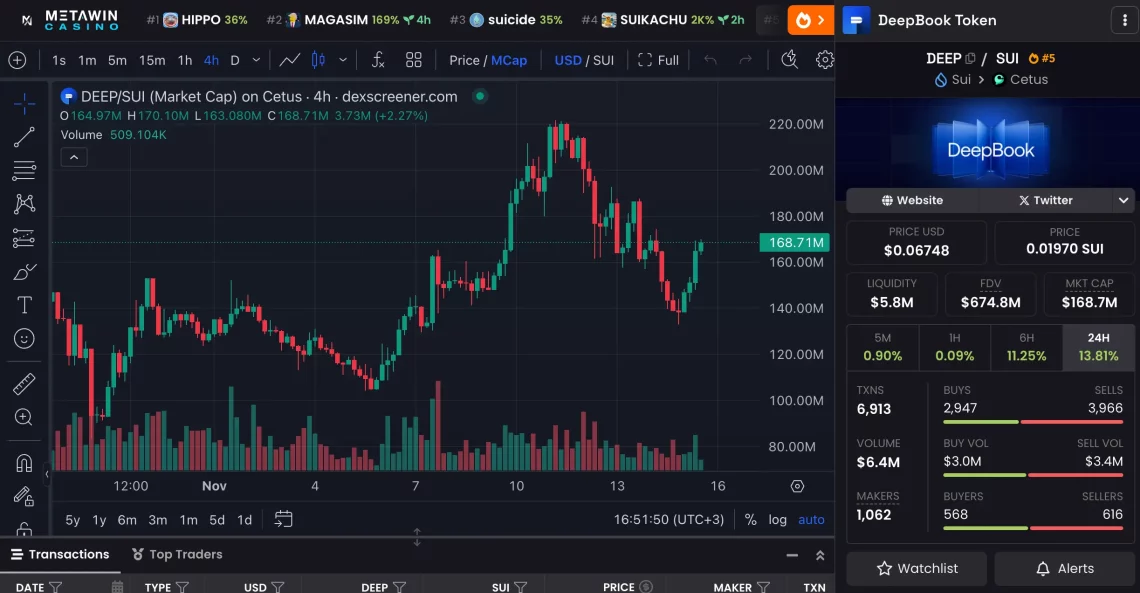The height and width of the screenshot is (593, 1140).
Task: Expand the links dropdown beside Twitter
Action: 1124,200
